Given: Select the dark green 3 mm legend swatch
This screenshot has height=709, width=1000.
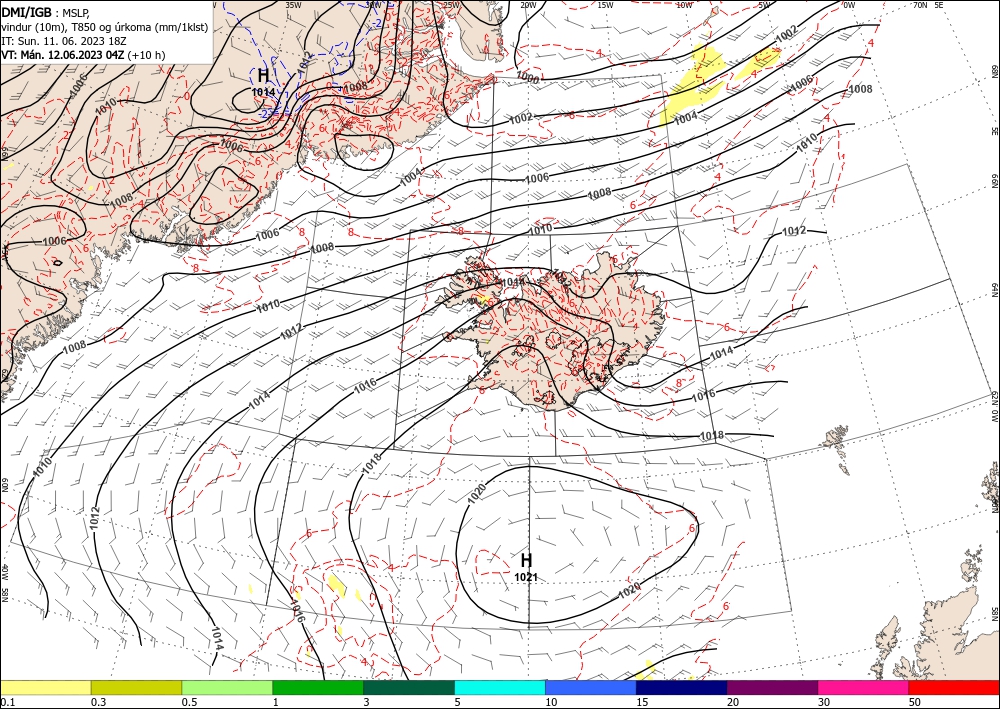Looking at the screenshot, I should point(409,688).
